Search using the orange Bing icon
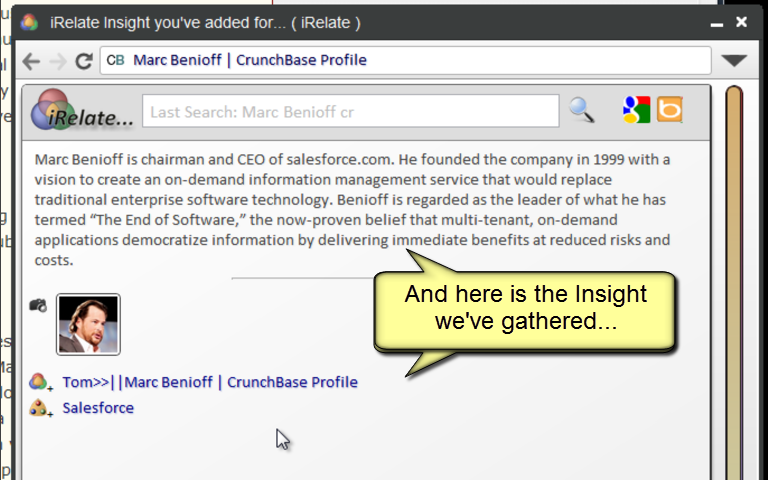The width and height of the screenshot is (768, 480). click(670, 109)
